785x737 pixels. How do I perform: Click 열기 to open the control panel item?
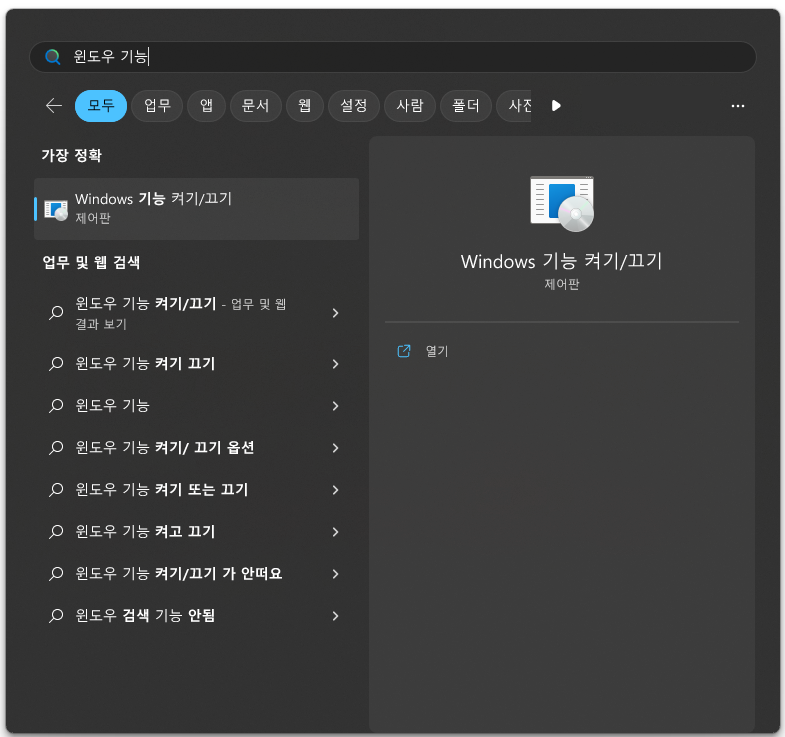[x=437, y=351]
